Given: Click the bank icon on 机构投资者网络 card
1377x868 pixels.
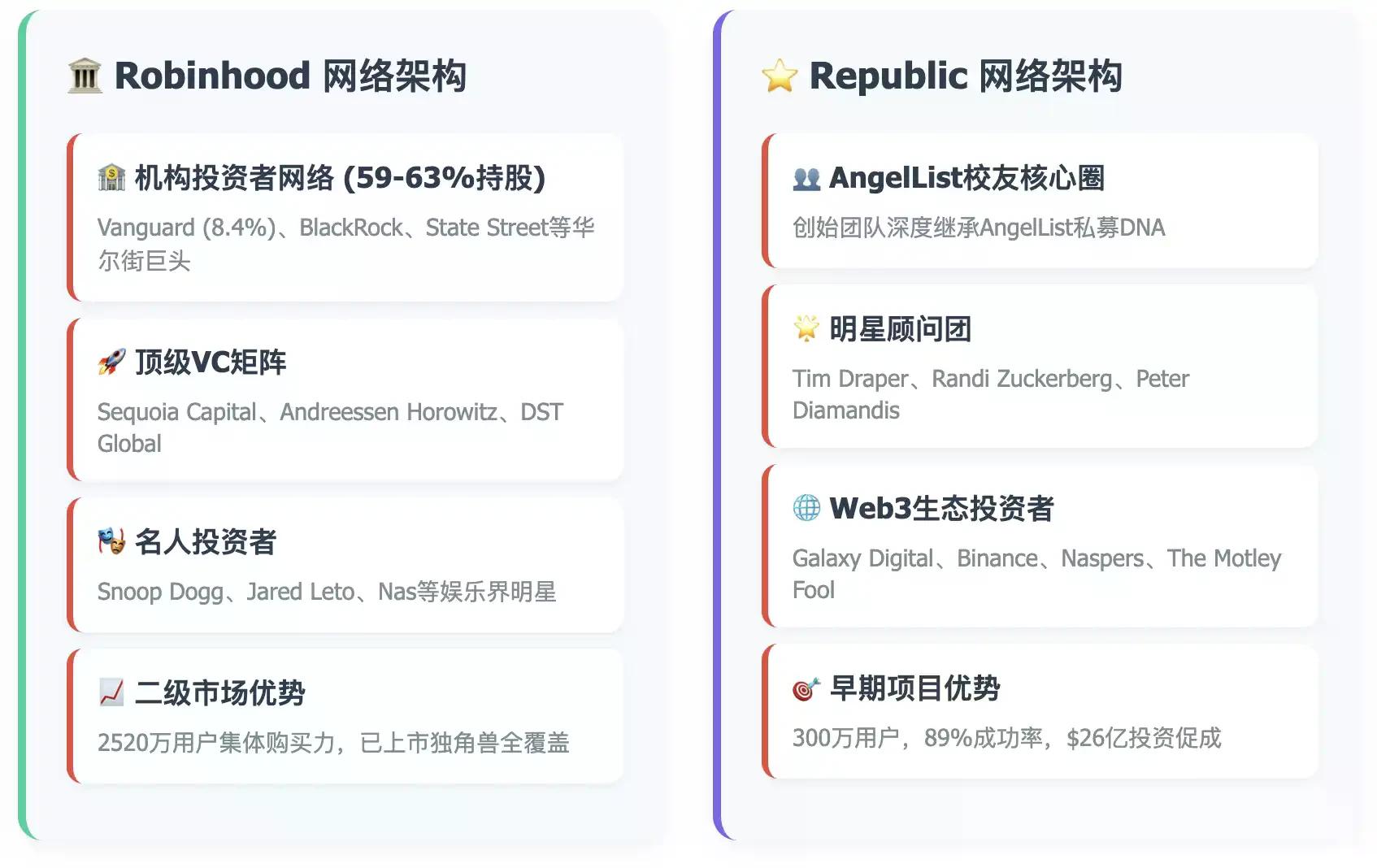Looking at the screenshot, I should coord(112,176).
